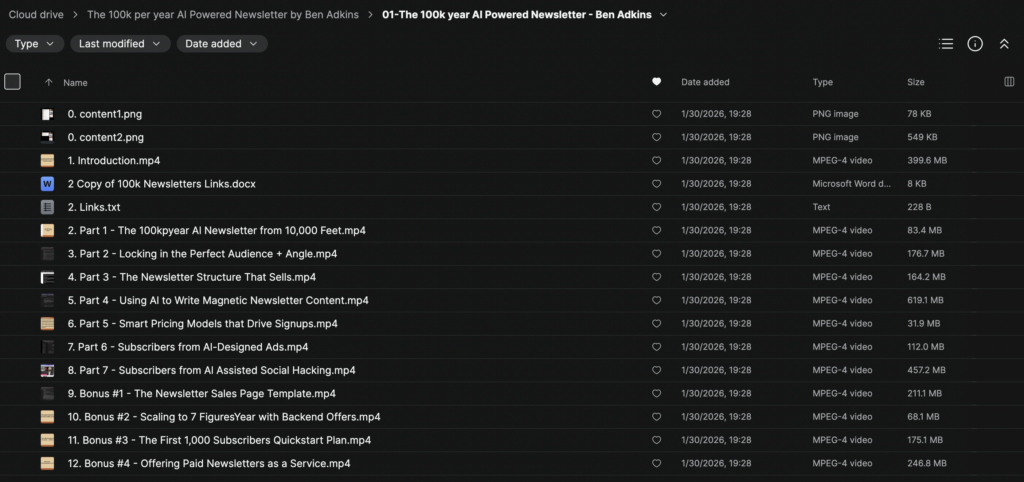Open the info panel icon
The width and height of the screenshot is (1024, 482).
pyautogui.click(x=975, y=44)
